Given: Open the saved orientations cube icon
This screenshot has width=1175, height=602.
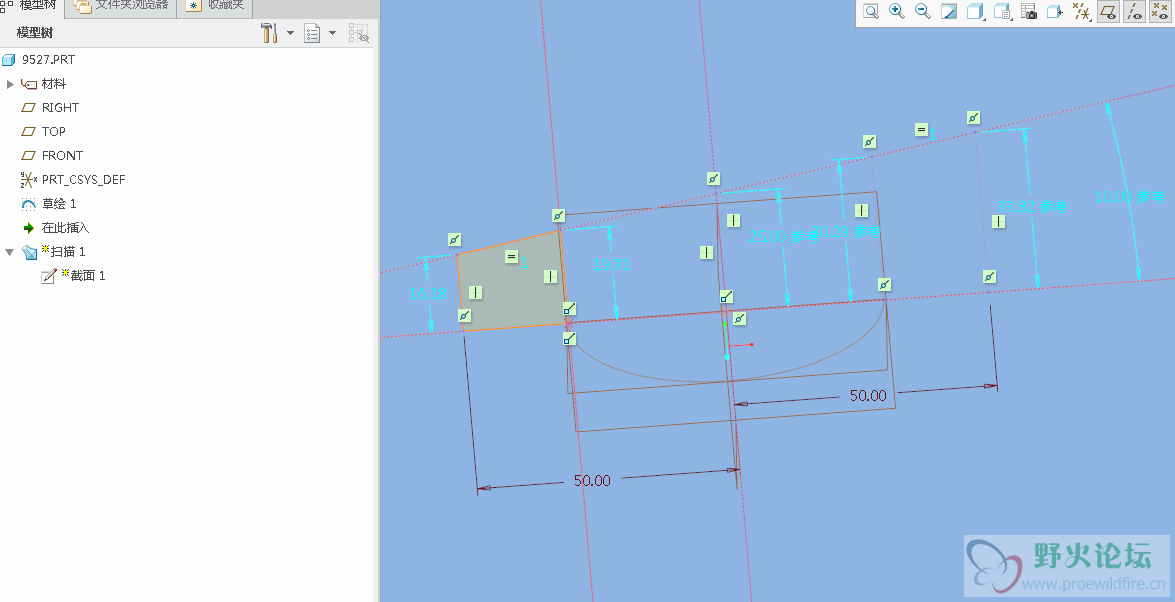Looking at the screenshot, I should tap(1002, 11).
